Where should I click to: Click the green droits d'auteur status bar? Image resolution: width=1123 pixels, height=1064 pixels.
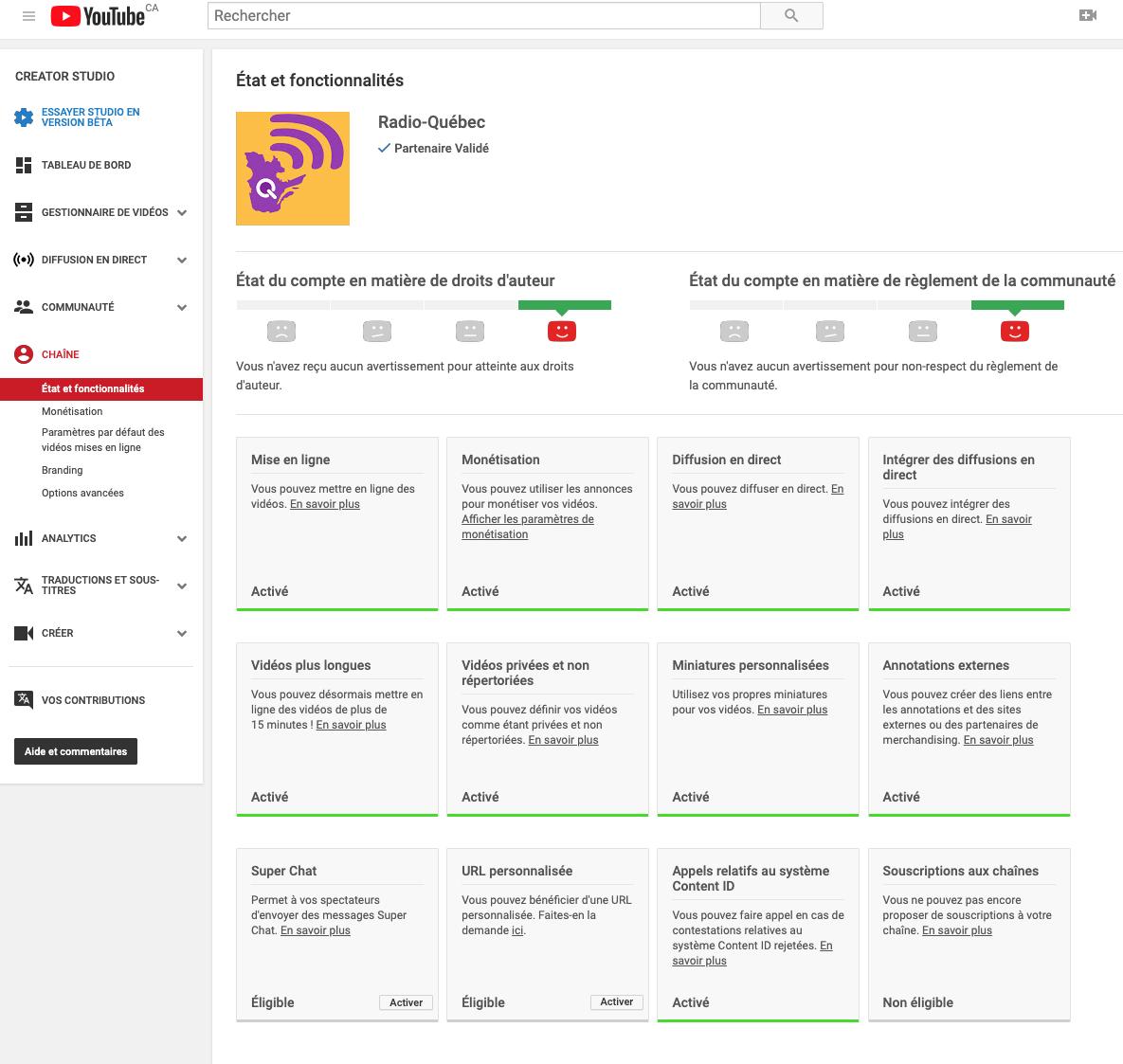[x=565, y=305]
